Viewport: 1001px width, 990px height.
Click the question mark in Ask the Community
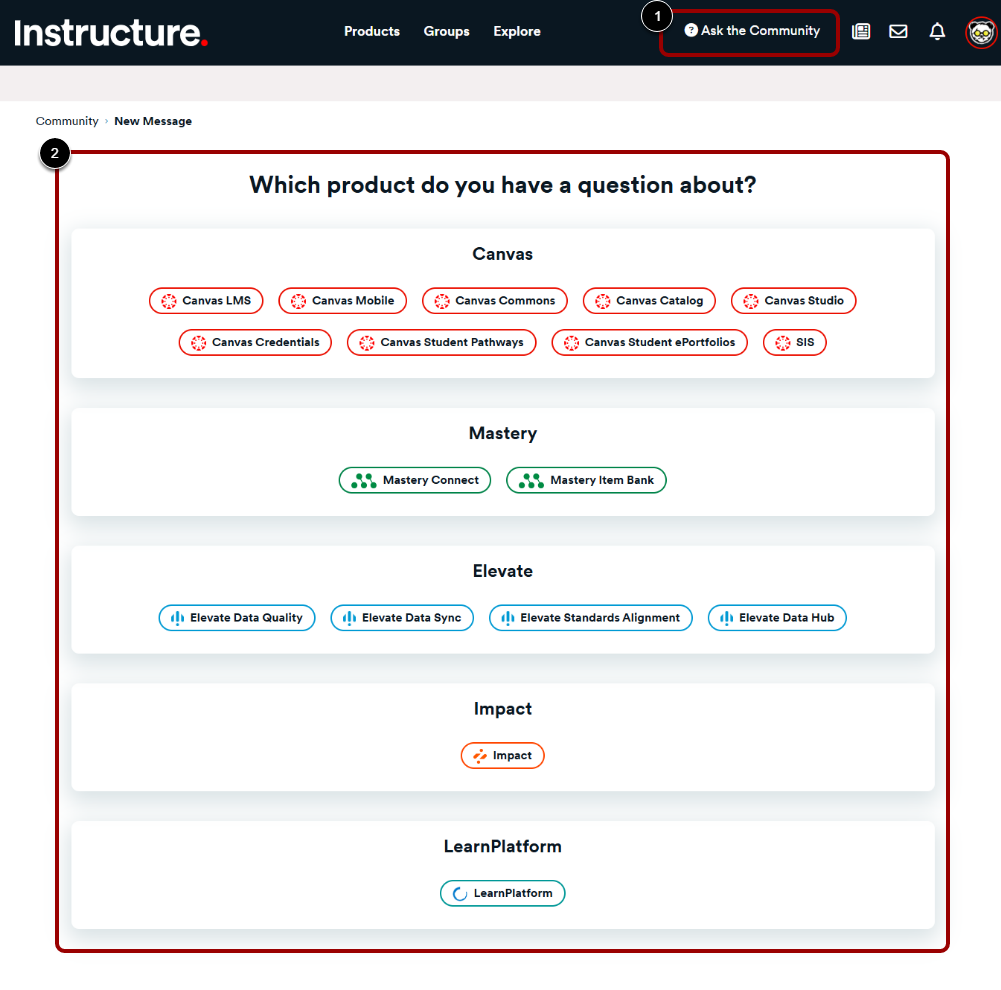(x=692, y=30)
